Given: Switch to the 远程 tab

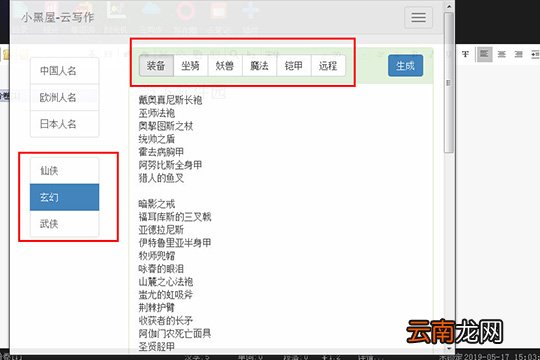Looking at the screenshot, I should pyautogui.click(x=328, y=65).
